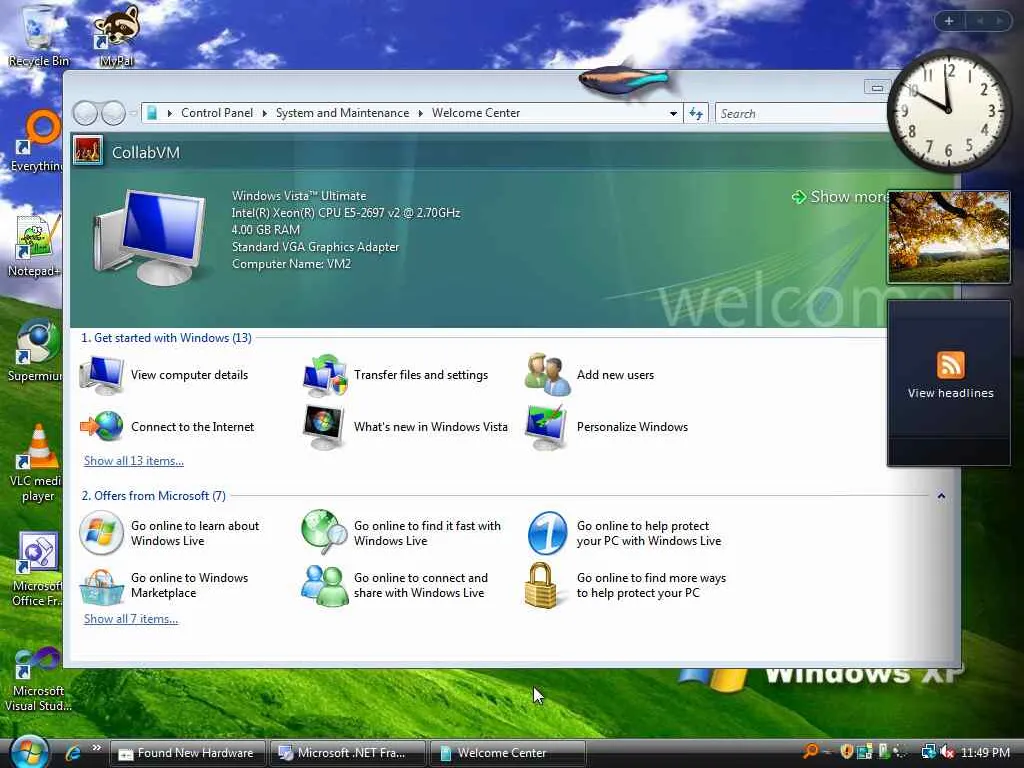Image resolution: width=1024 pixels, height=768 pixels.
Task: Click the Show more details link
Action: pos(841,197)
